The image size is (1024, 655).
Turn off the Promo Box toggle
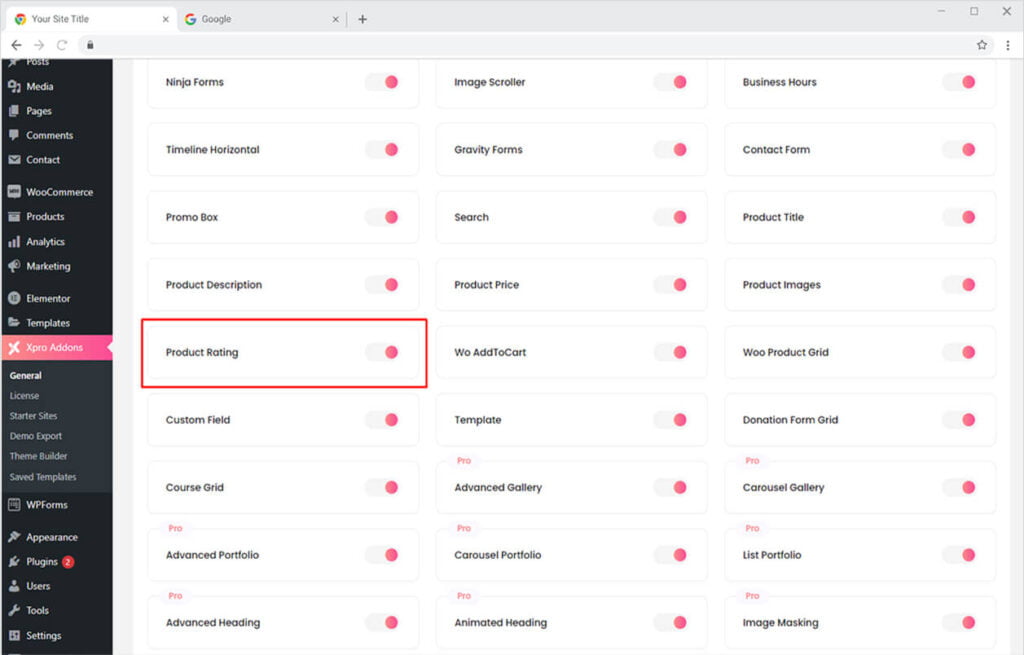(382, 217)
